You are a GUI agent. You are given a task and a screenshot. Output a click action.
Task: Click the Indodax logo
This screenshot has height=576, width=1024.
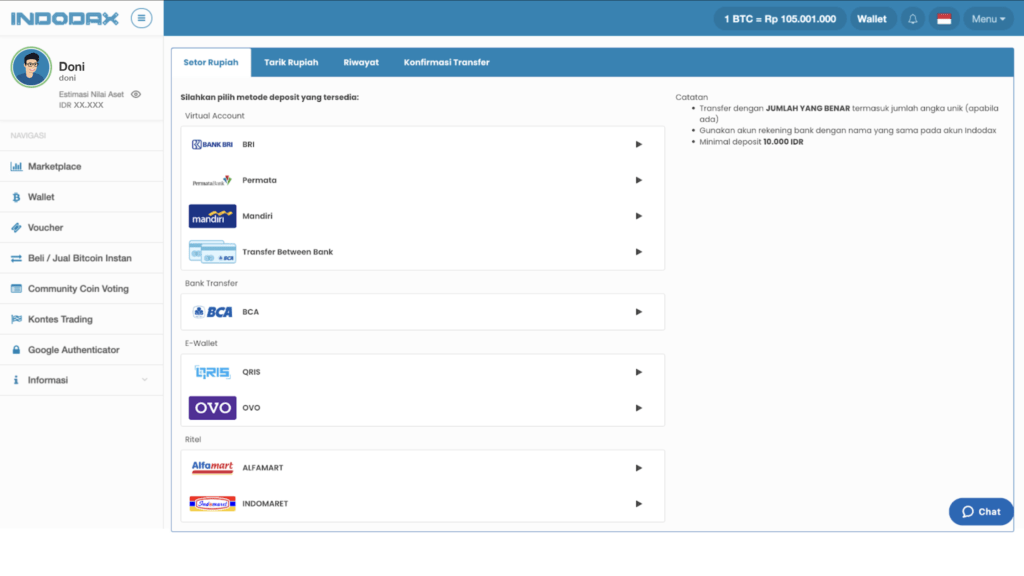coord(64,18)
